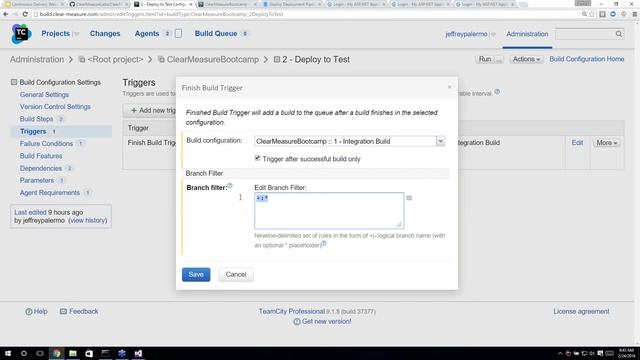Open Agent Requirements in the sidebar
This screenshot has width=640, height=360.
(x=50, y=193)
